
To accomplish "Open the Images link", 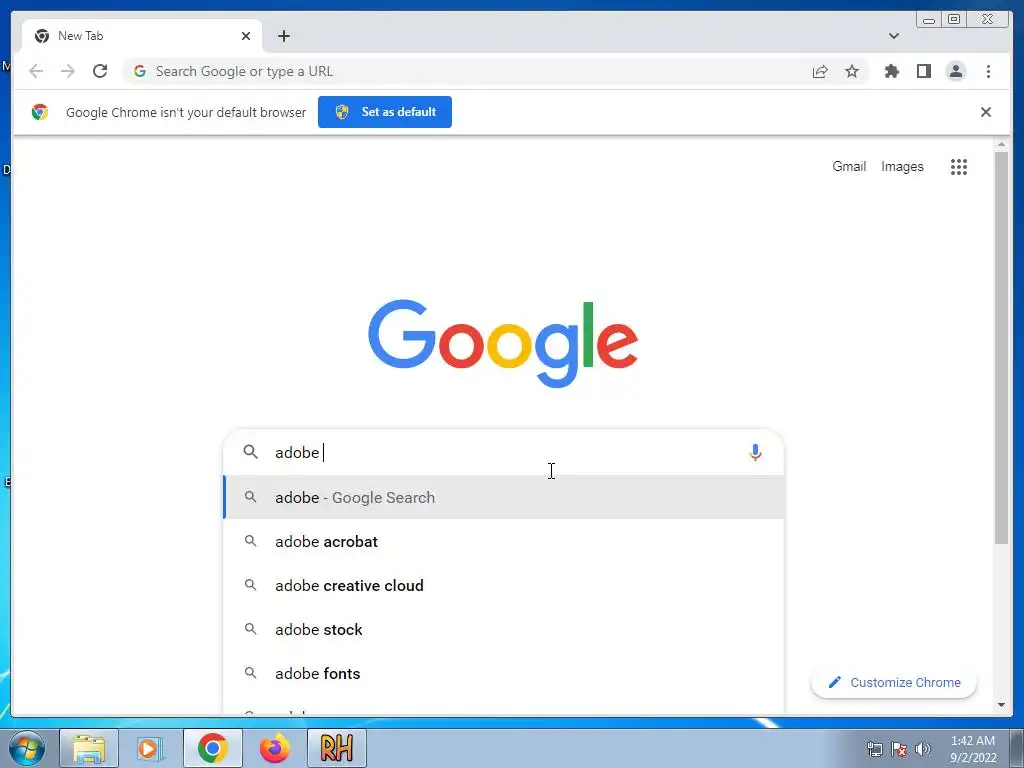I will click(902, 167).
